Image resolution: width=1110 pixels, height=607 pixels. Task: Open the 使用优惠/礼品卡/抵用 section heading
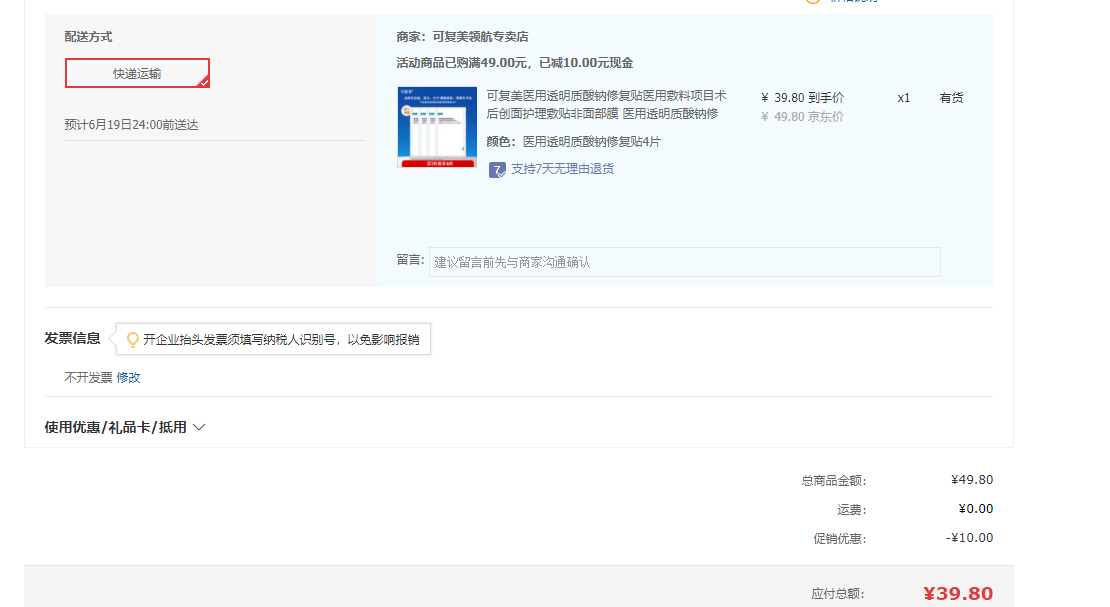115,427
